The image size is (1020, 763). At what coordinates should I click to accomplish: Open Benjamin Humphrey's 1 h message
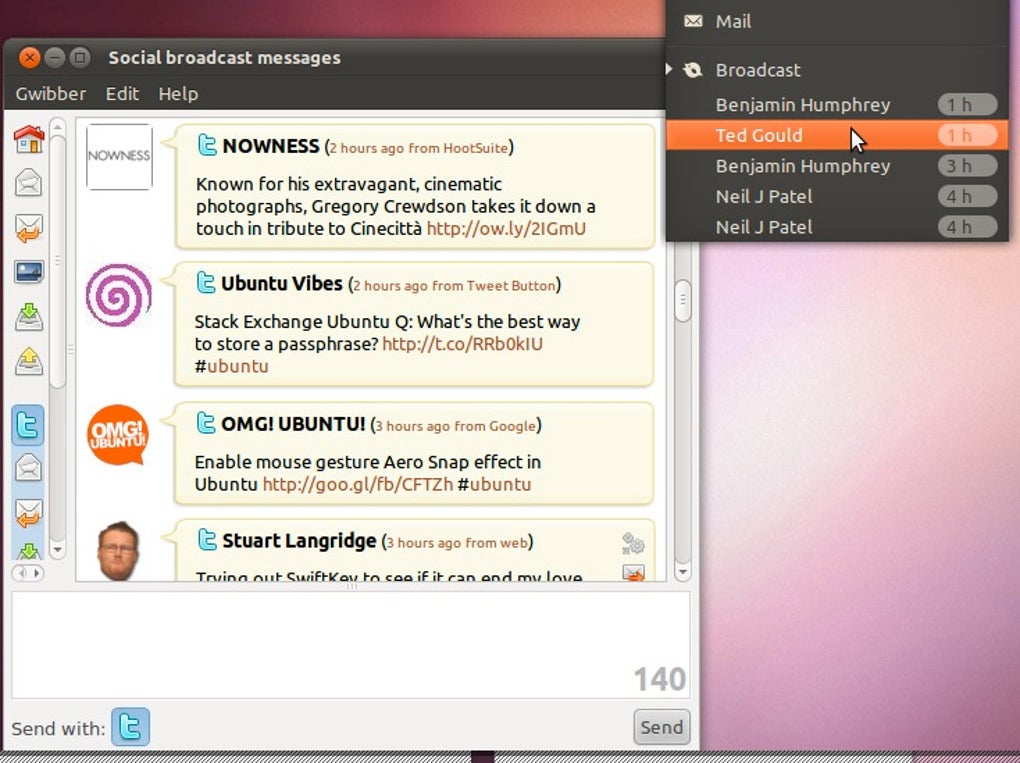point(837,105)
